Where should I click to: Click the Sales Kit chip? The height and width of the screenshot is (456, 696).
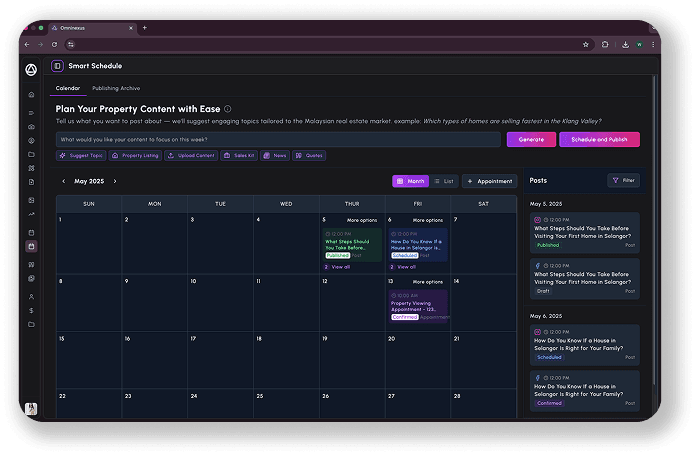[239, 155]
